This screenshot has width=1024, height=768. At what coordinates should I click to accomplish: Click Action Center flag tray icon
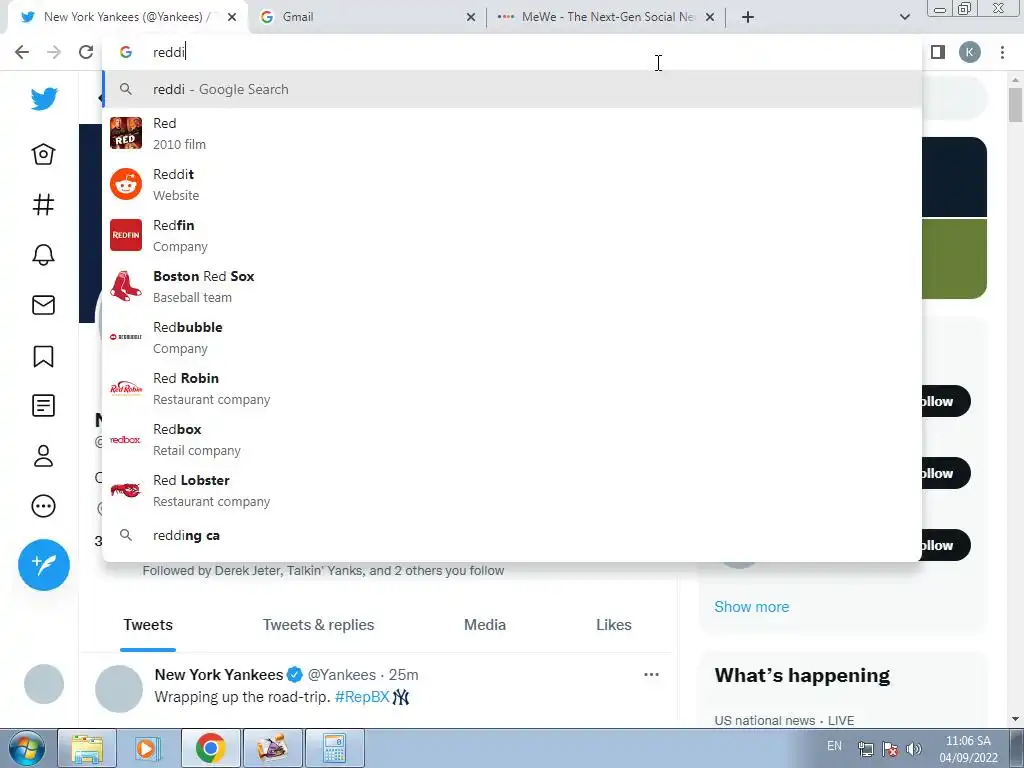pos(889,749)
